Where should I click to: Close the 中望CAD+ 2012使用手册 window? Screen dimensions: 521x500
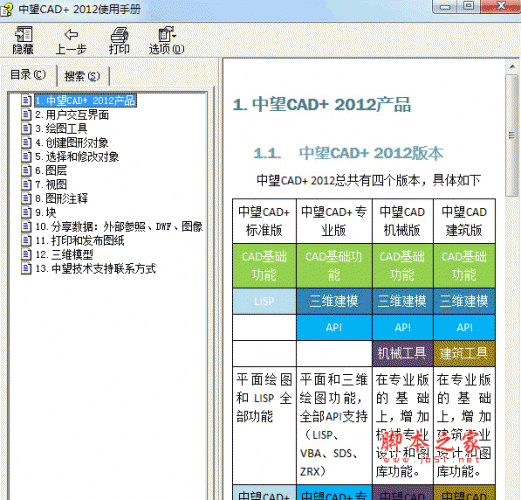tap(501, 6)
